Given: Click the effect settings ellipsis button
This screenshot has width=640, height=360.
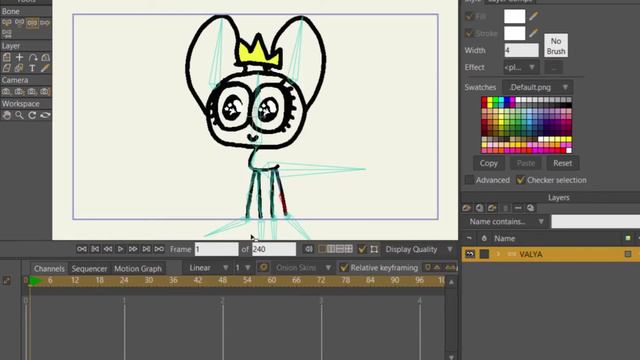Looking at the screenshot, I should 553,67.
